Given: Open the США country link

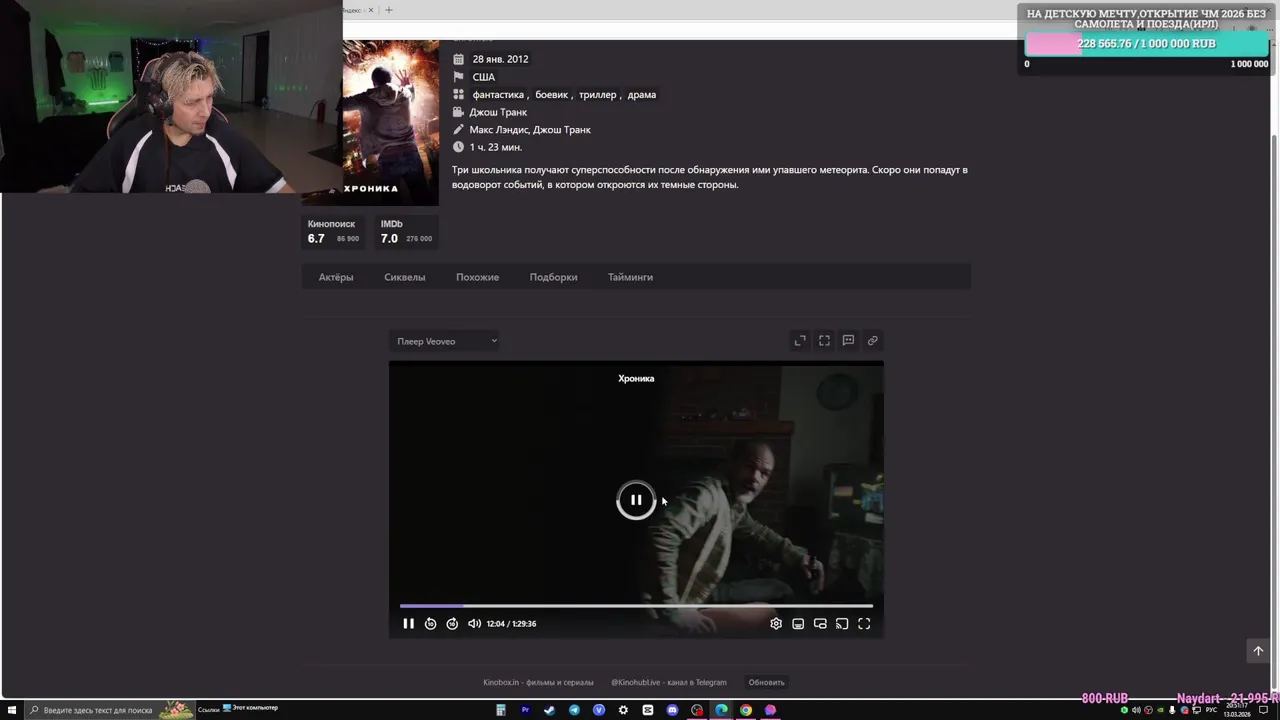Looking at the screenshot, I should point(484,77).
